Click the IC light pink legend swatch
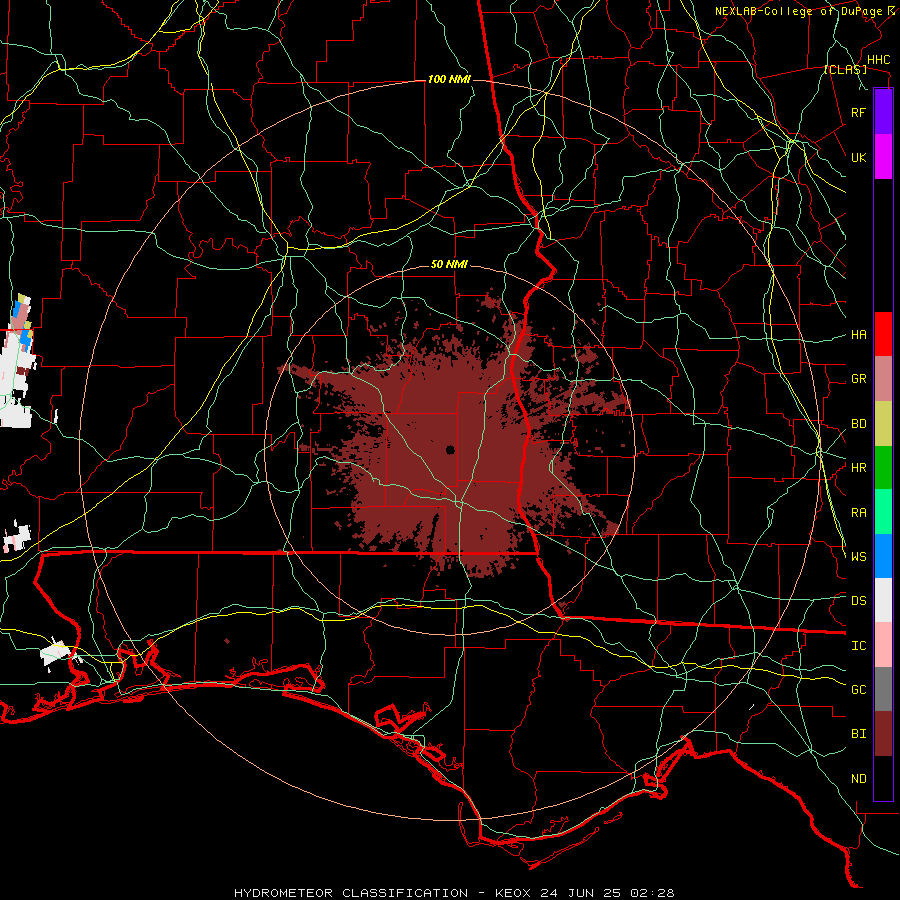Image resolution: width=900 pixels, height=900 pixels. point(883,645)
